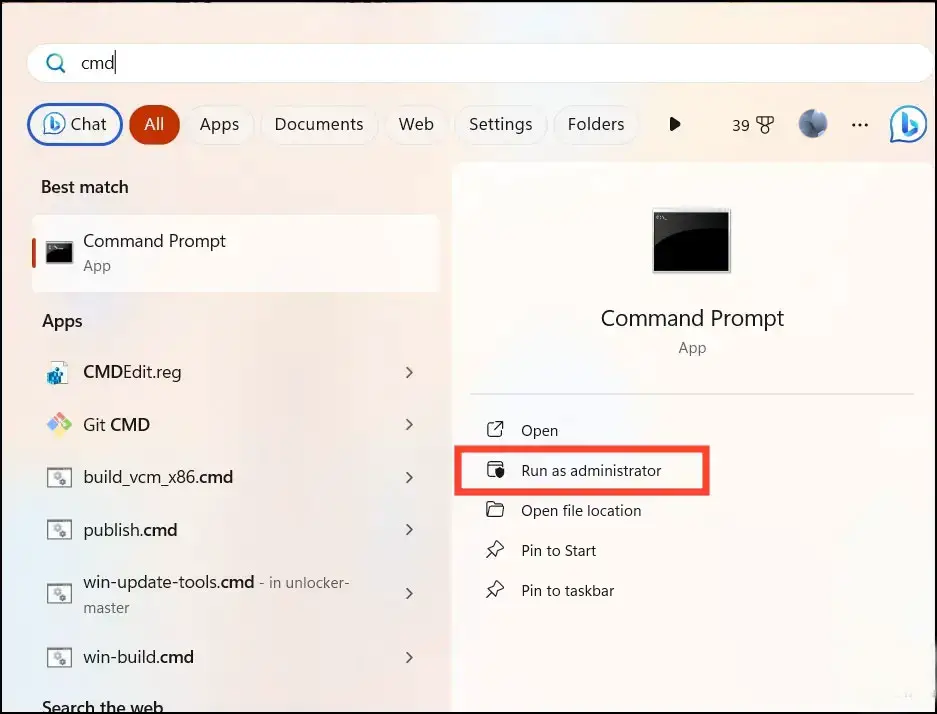Viewport: 937px width, 714px height.
Task: Choose Open file location
Action: pyautogui.click(x=581, y=511)
